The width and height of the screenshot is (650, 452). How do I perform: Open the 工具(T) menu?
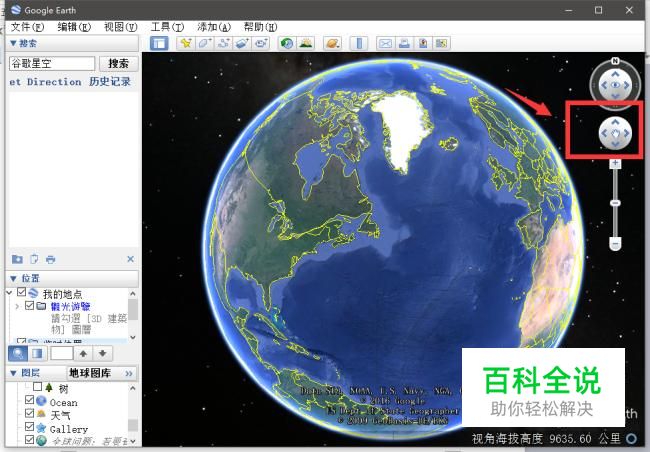click(167, 27)
